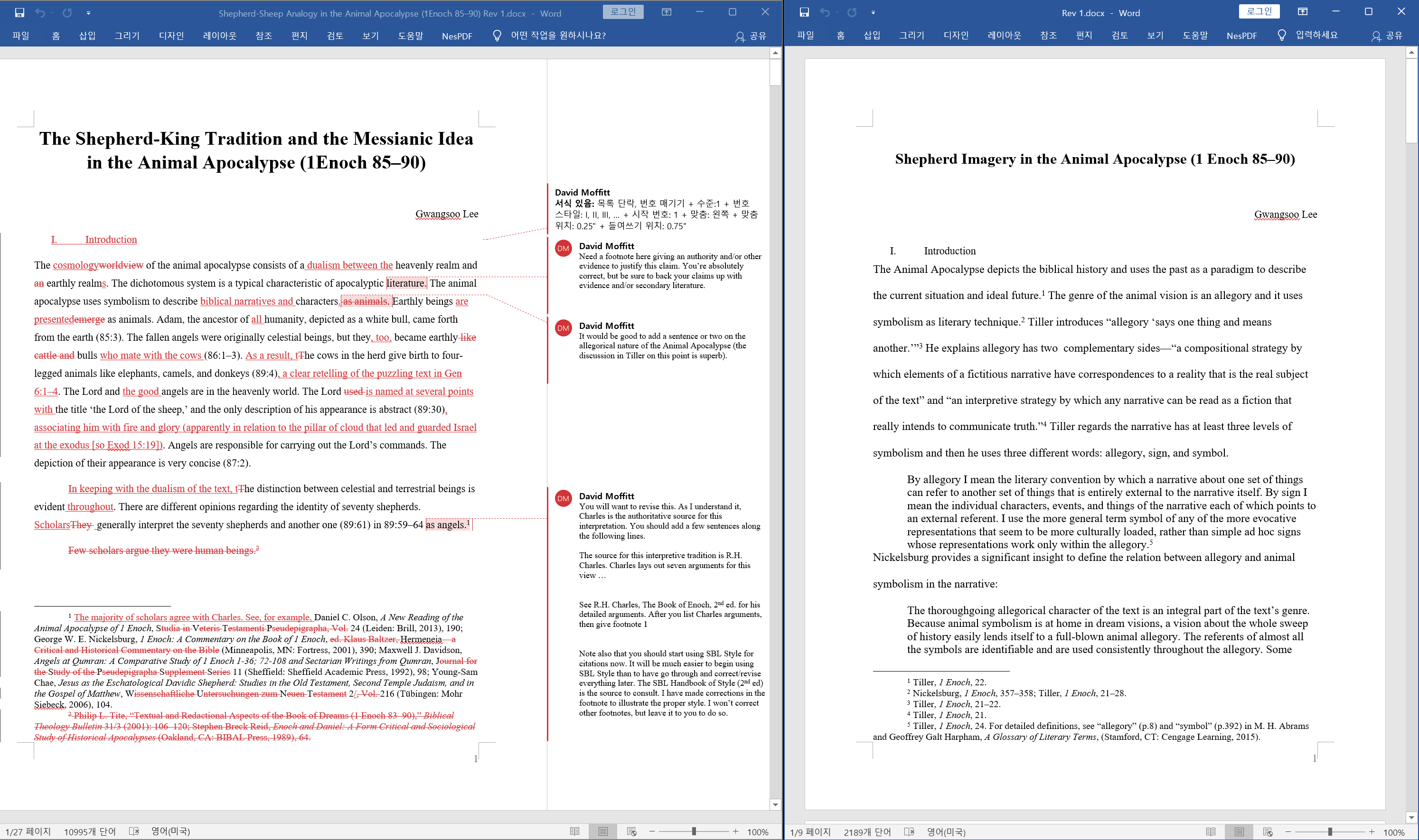The height and width of the screenshot is (840, 1419).
Task: Click zoom in plus in right window
Action: (x=1372, y=831)
